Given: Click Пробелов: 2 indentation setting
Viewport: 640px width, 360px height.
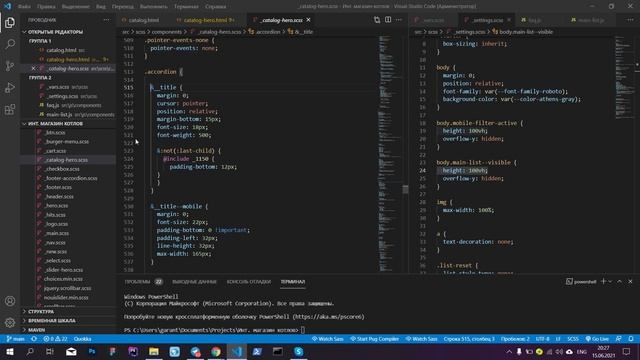Looking at the screenshot, I should tap(515, 339).
